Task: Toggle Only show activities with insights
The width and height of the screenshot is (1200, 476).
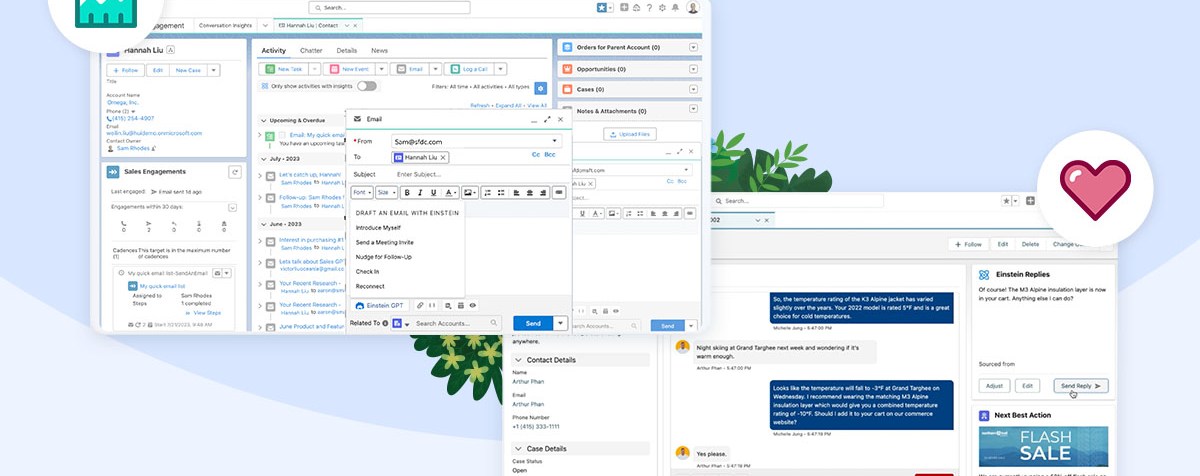Action: pos(367,86)
